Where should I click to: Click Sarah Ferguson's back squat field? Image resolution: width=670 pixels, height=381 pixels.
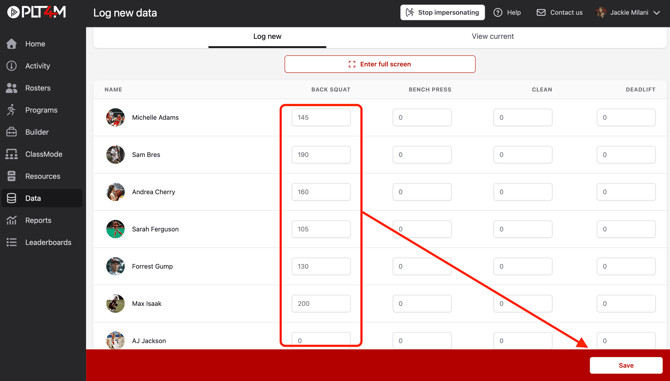321,229
